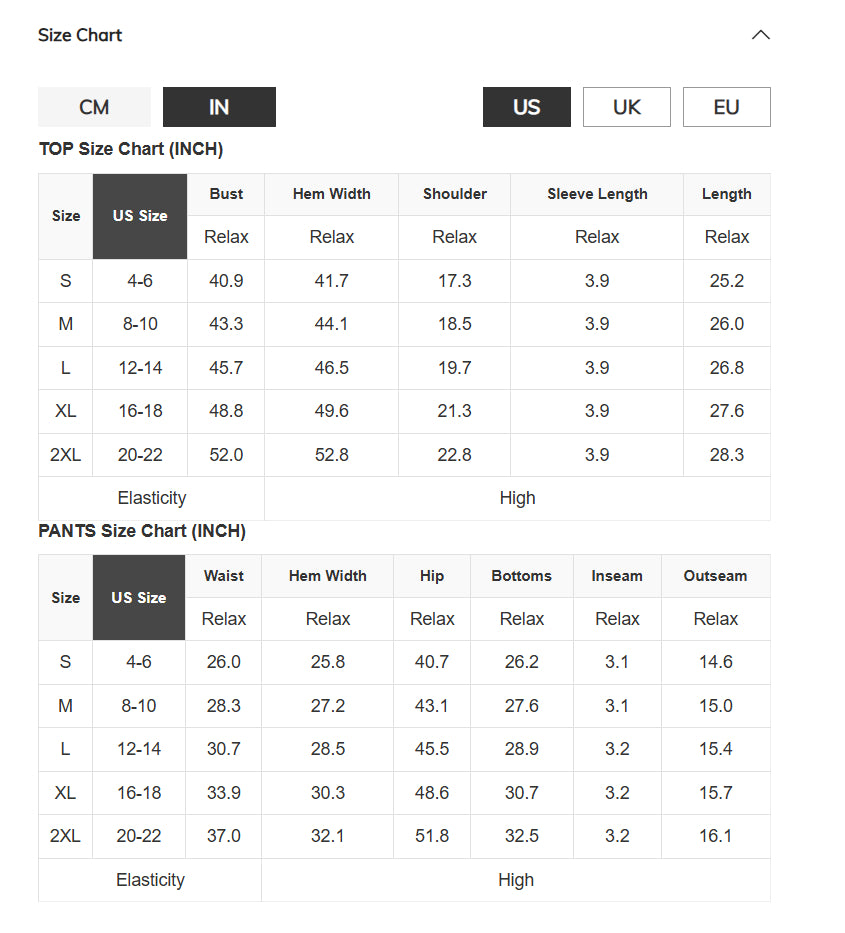Click the 2XL row bust value 52.0
This screenshot has height=933, width=845.
(226, 455)
